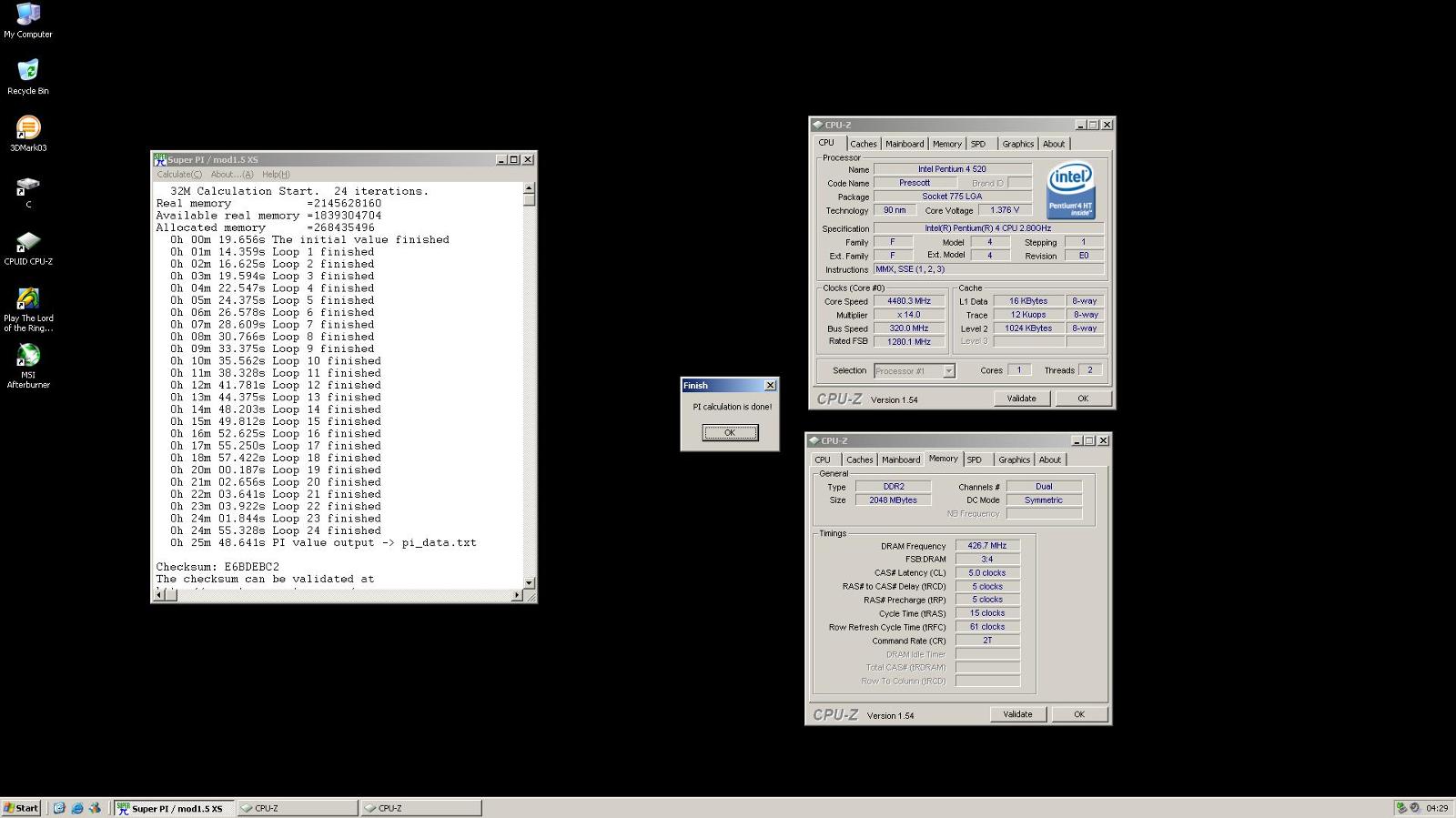Click Super PI scroll up arrow

pyautogui.click(x=530, y=188)
